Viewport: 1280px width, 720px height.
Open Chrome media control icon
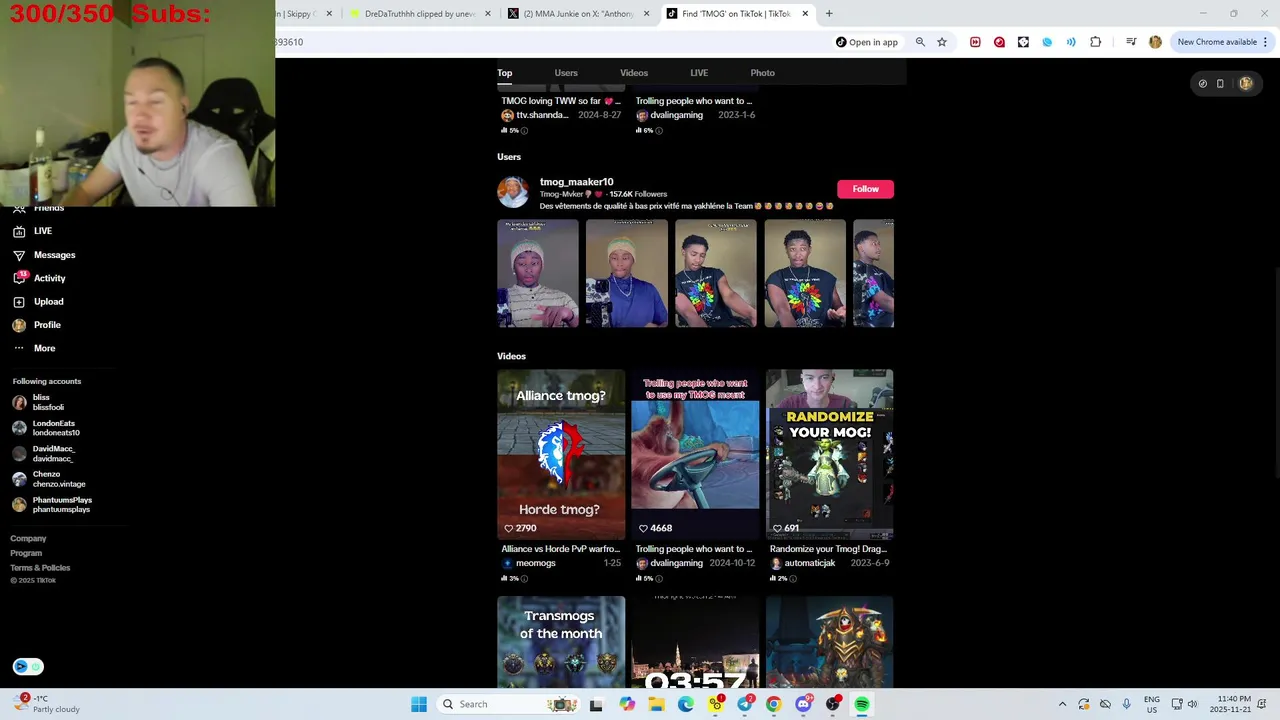tap(1131, 42)
